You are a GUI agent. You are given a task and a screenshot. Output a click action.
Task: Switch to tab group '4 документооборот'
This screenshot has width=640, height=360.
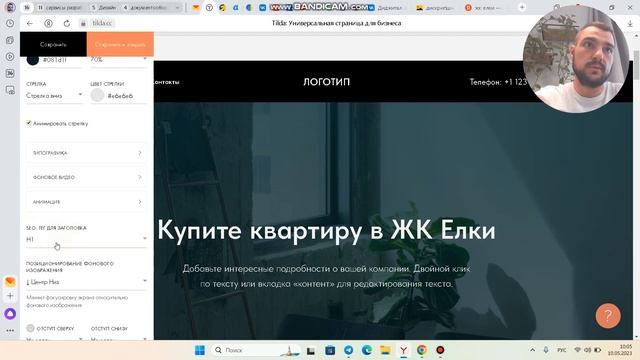click(146, 7)
